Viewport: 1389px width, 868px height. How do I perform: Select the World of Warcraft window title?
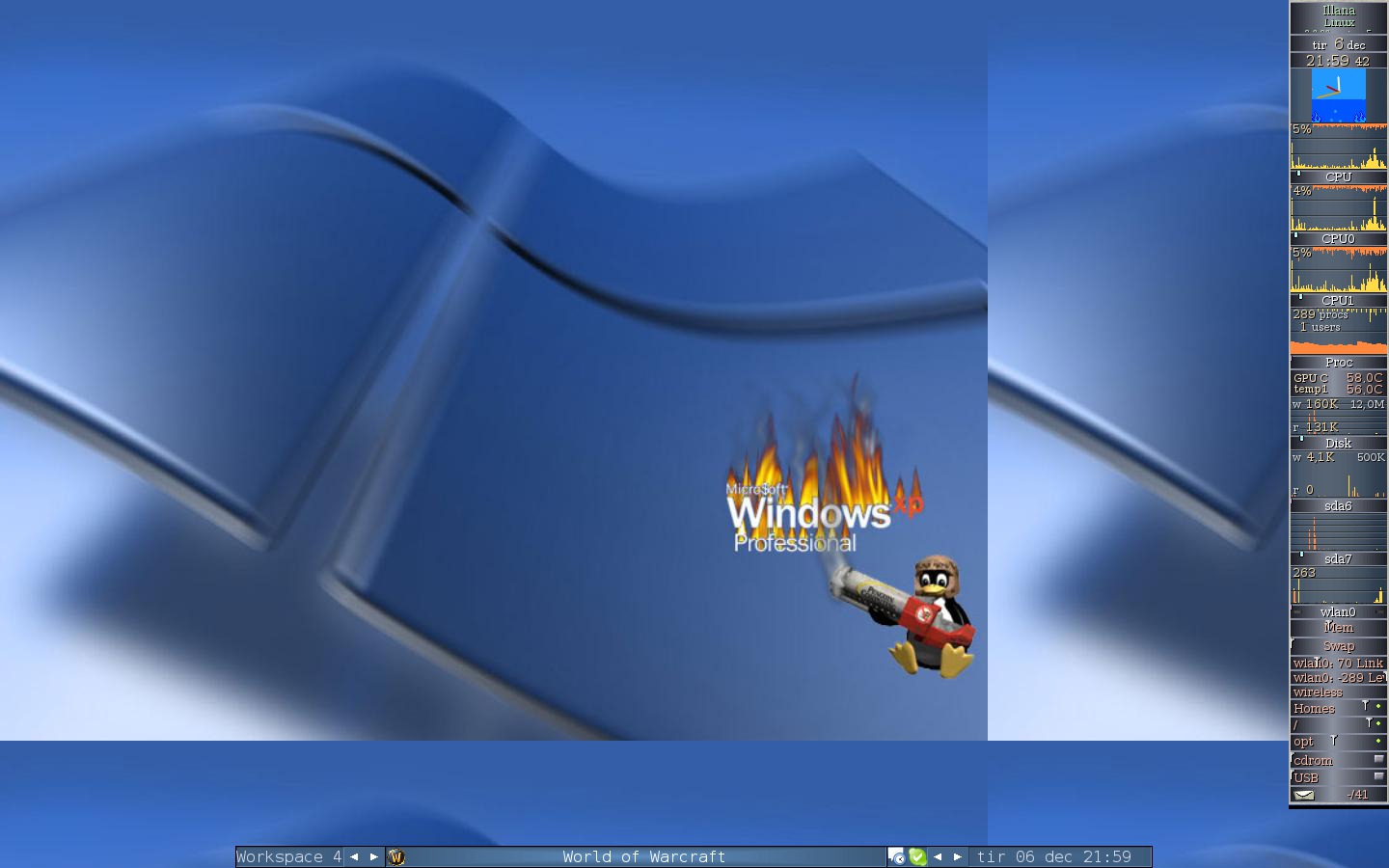click(643, 856)
